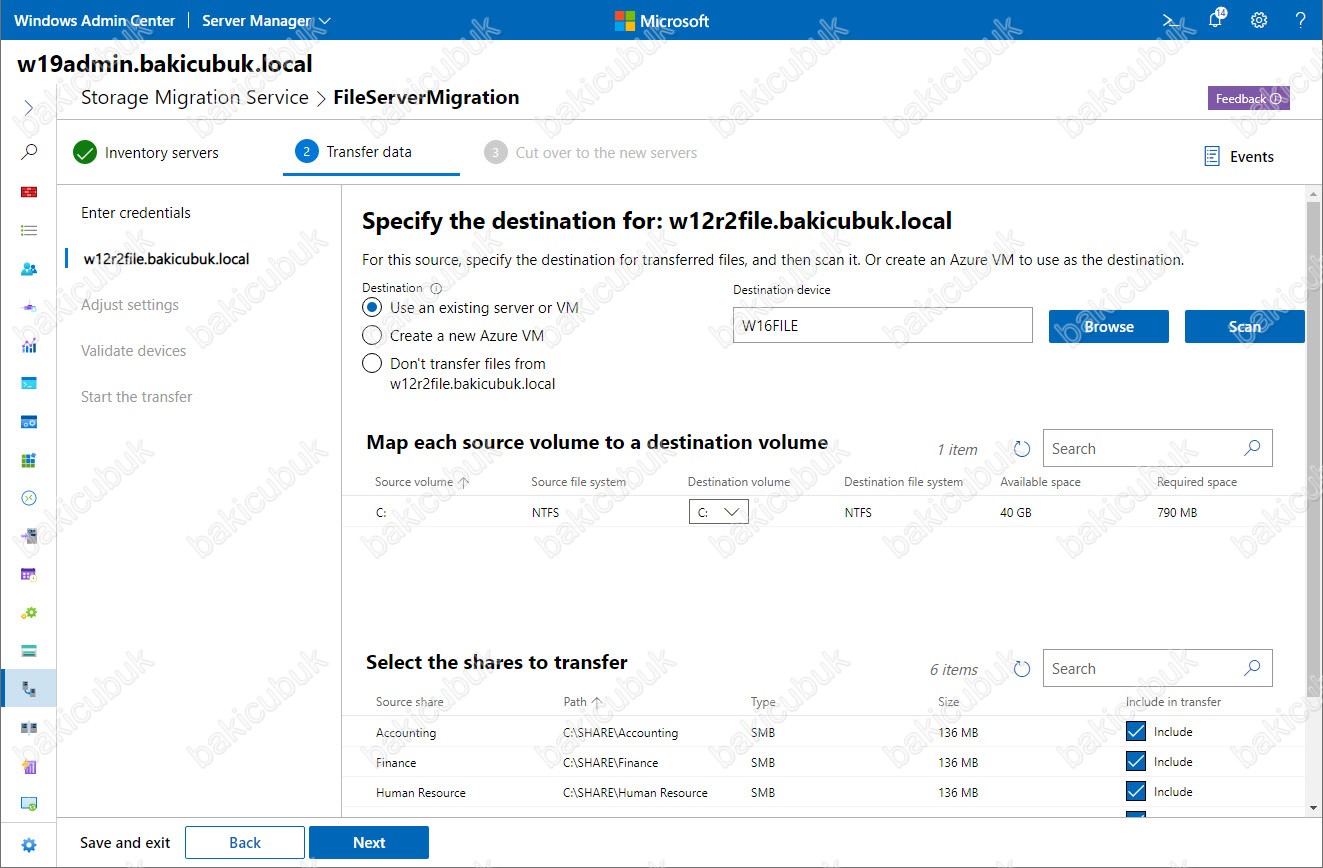Screen dimensions: 1323x868
Task: Open the tool search magnifier in sidebar
Action: [x=29, y=152]
